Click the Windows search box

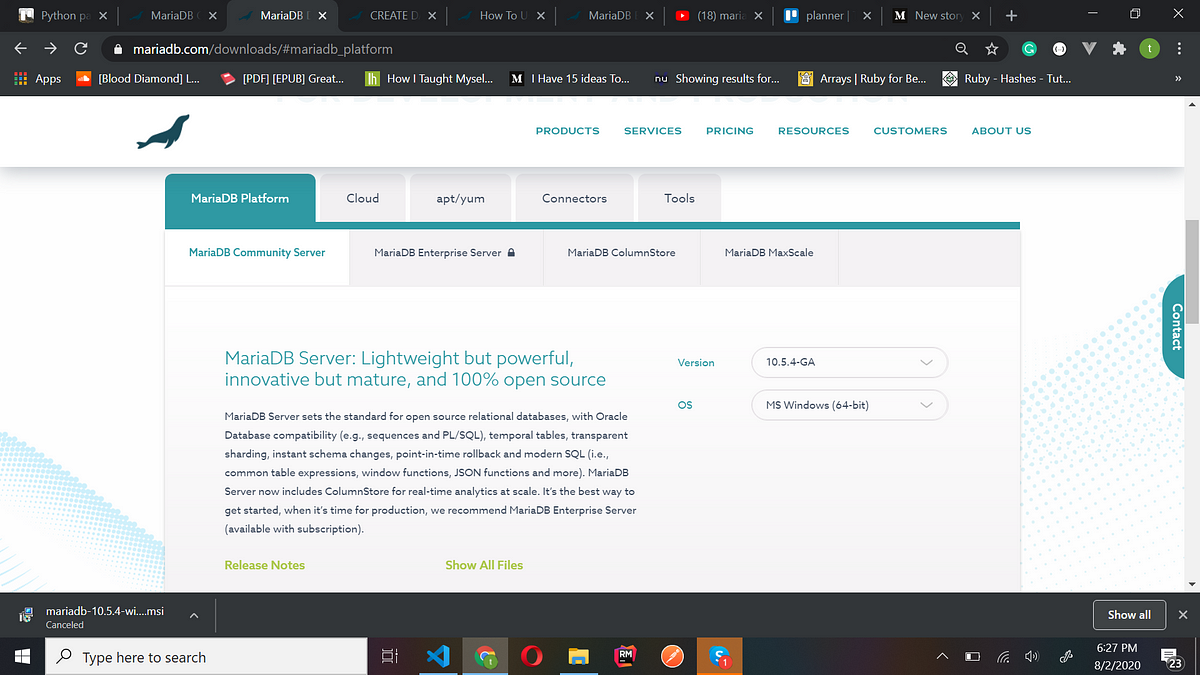pos(207,657)
